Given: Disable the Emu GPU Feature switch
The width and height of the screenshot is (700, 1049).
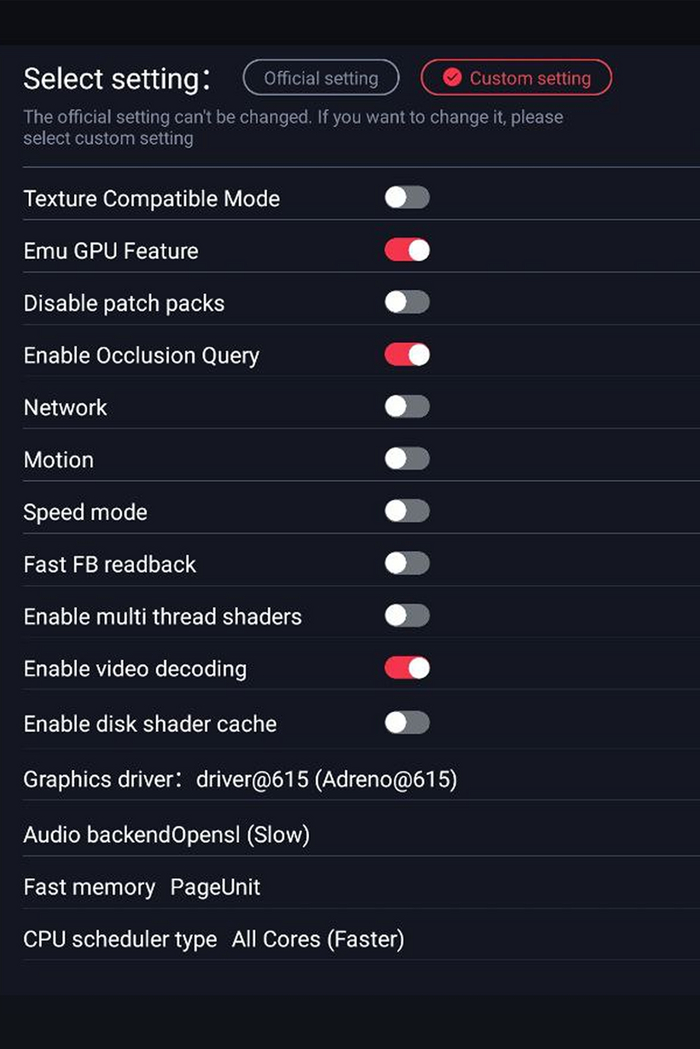Looking at the screenshot, I should (406, 249).
